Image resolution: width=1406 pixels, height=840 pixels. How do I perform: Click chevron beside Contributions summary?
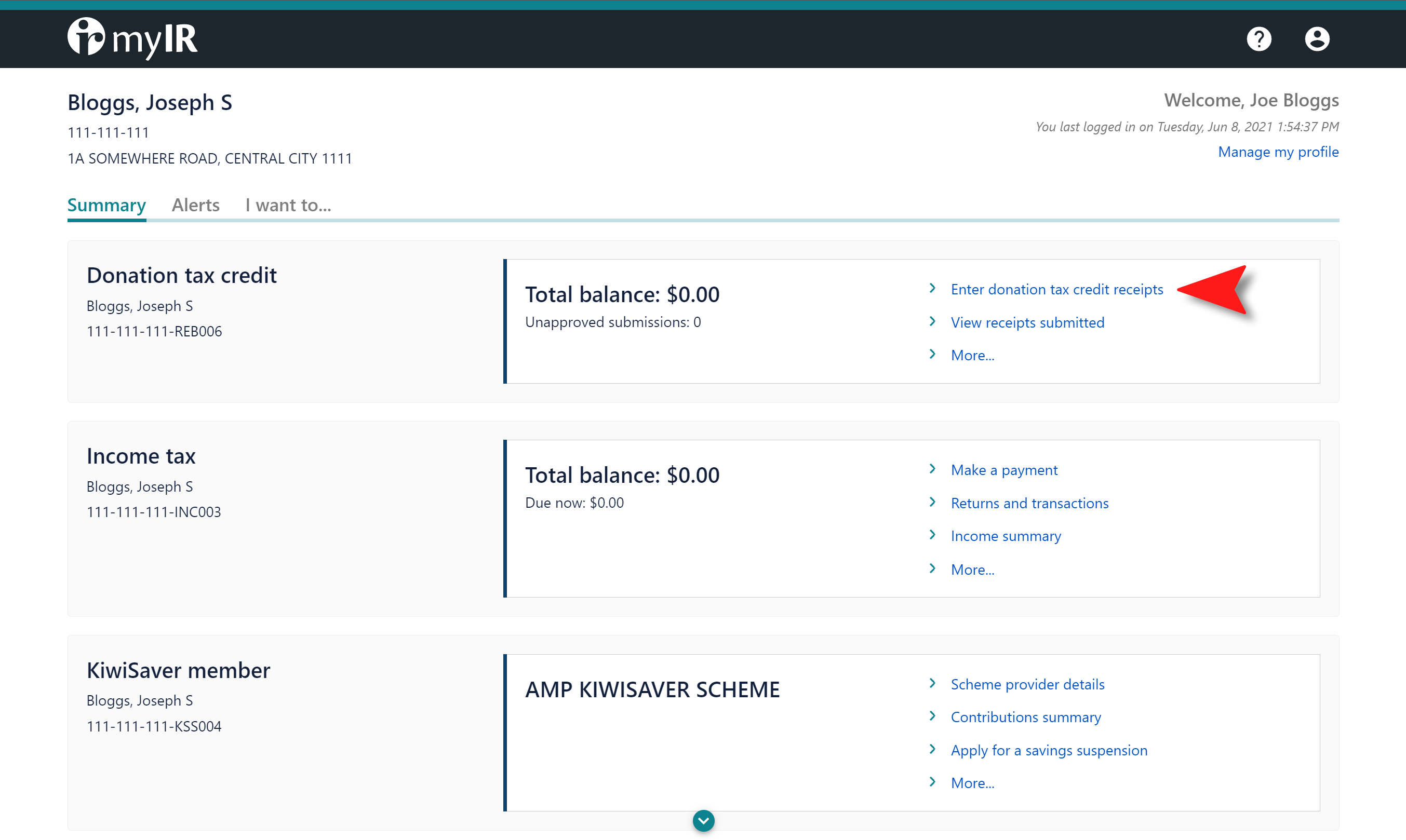point(932,716)
